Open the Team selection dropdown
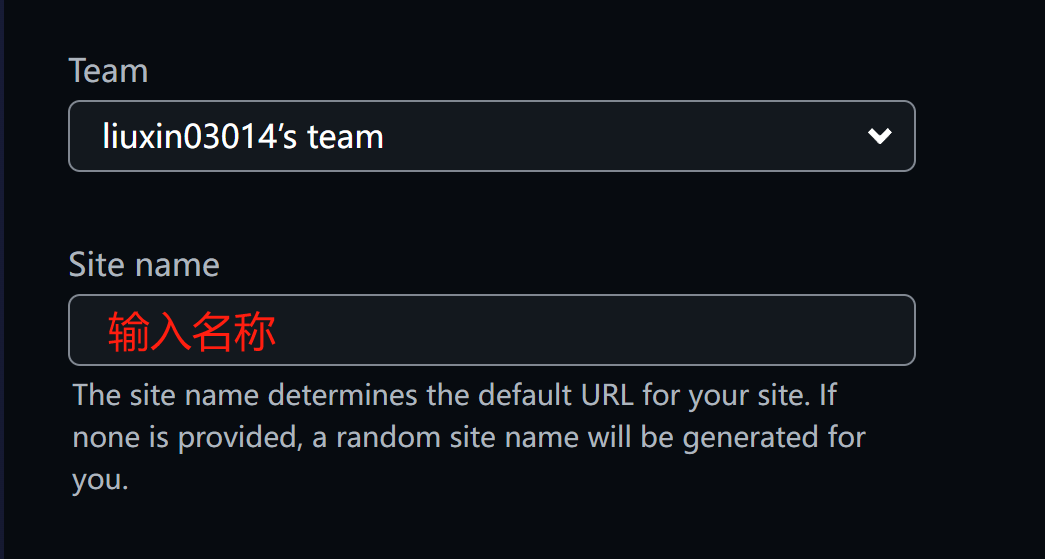1045x559 pixels. 492,136
